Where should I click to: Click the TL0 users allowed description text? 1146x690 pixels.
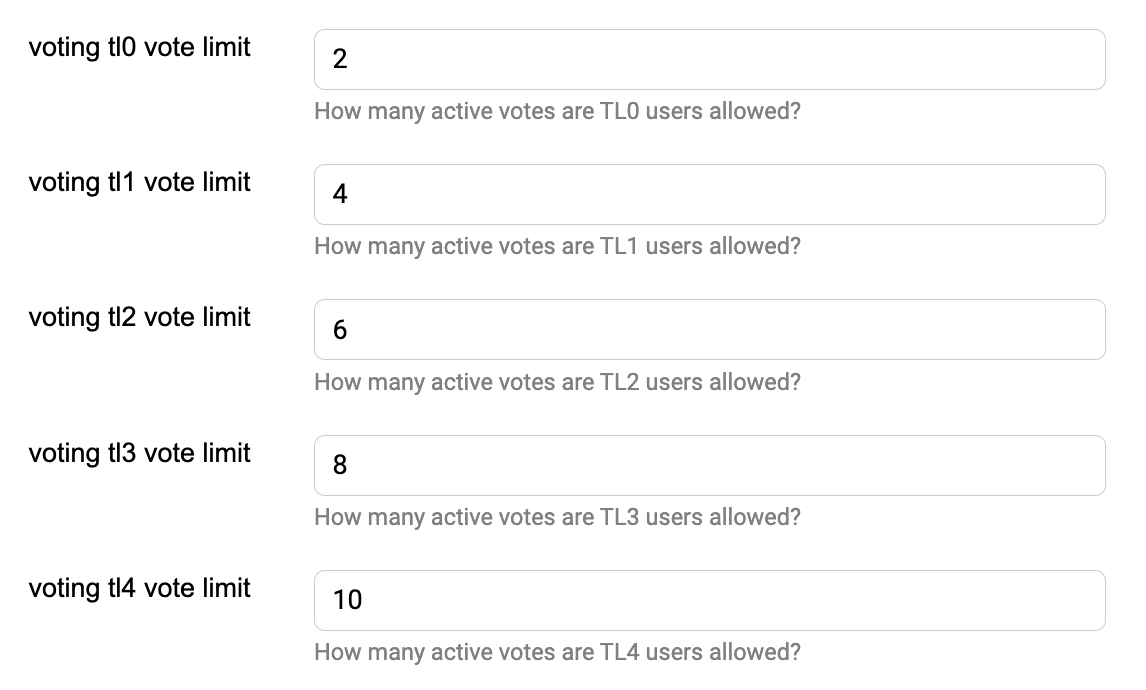click(x=557, y=111)
